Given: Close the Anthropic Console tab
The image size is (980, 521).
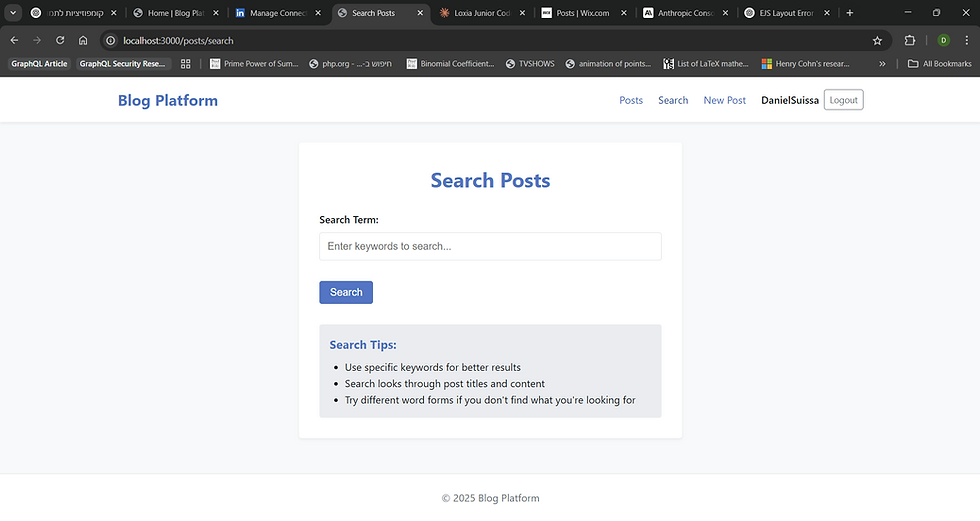Looking at the screenshot, I should 726,12.
